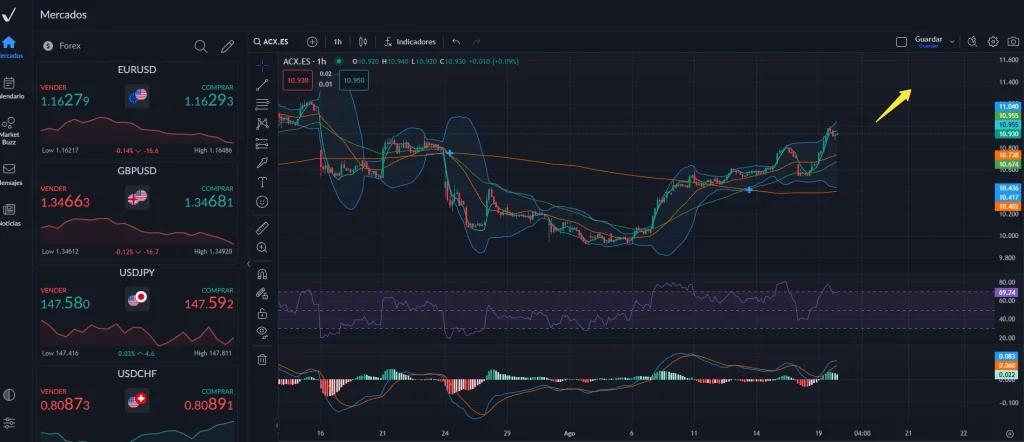The width and height of the screenshot is (1024, 442).
Task: Select the Text annotation tool
Action: [x=262, y=182]
